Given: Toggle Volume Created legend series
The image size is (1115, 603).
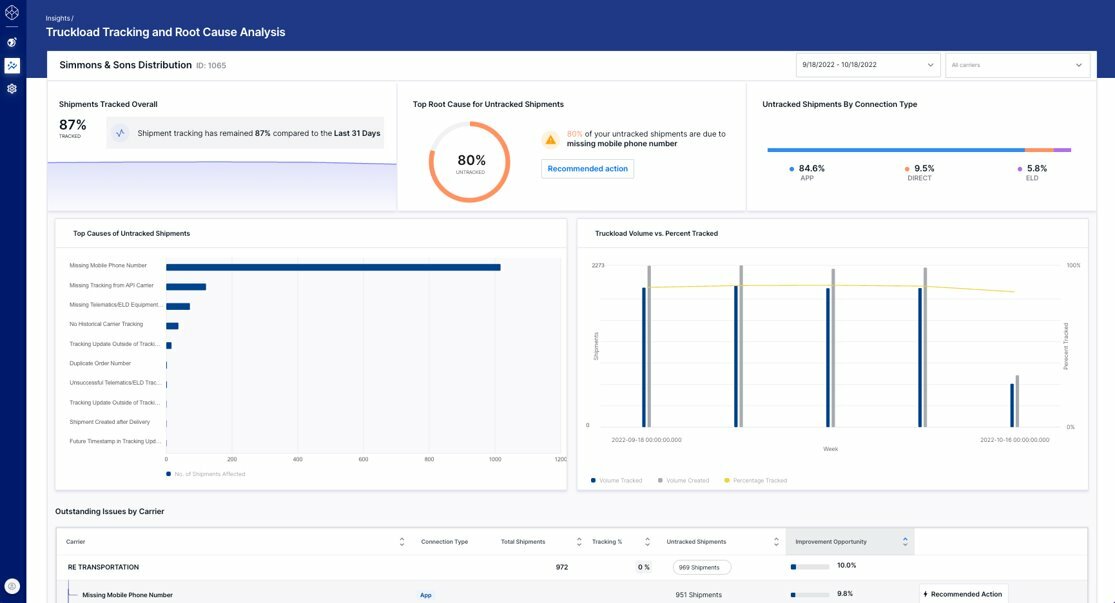Looking at the screenshot, I should [x=683, y=480].
